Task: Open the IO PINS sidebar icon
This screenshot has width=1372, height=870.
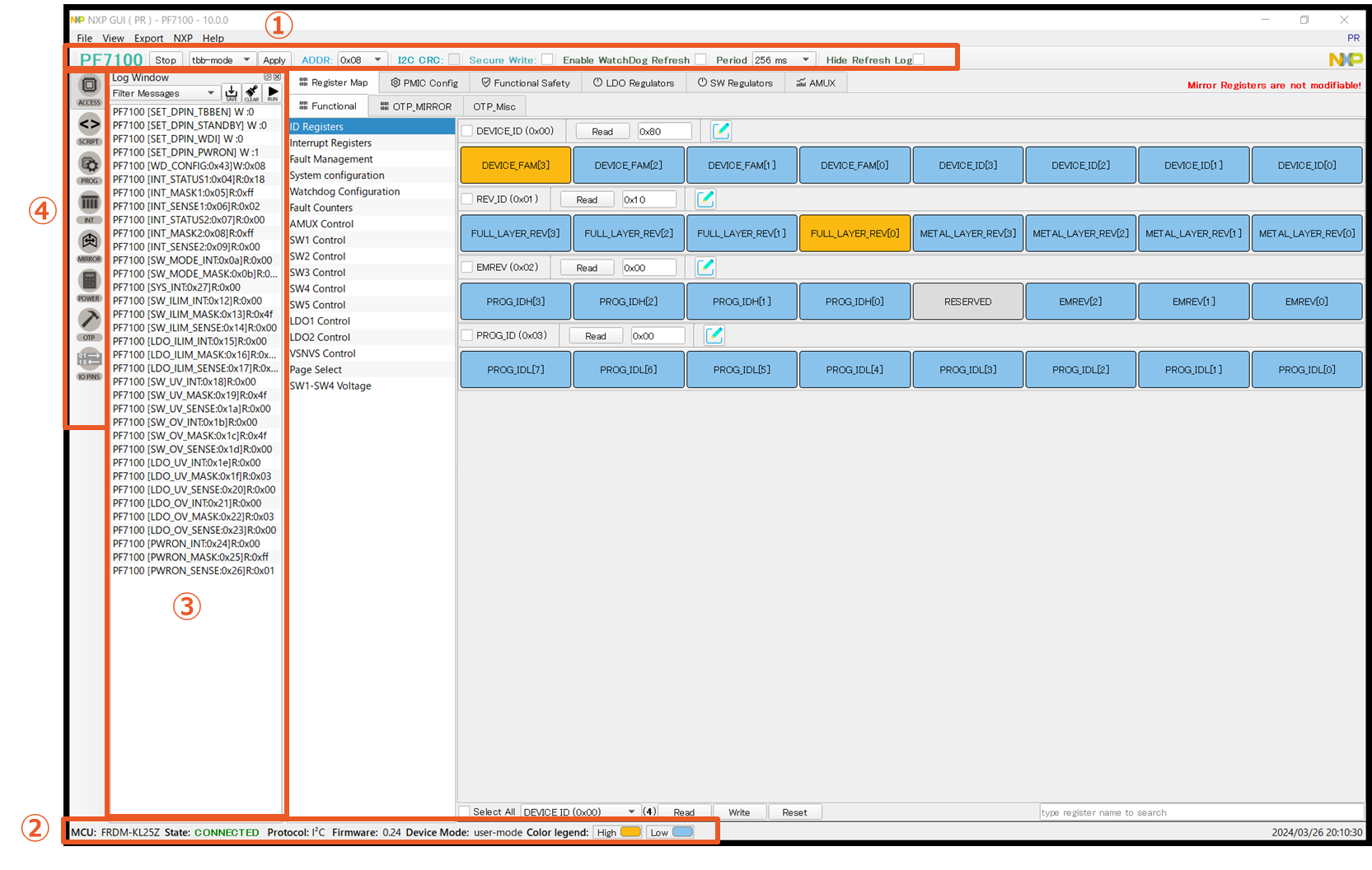Action: [x=89, y=359]
